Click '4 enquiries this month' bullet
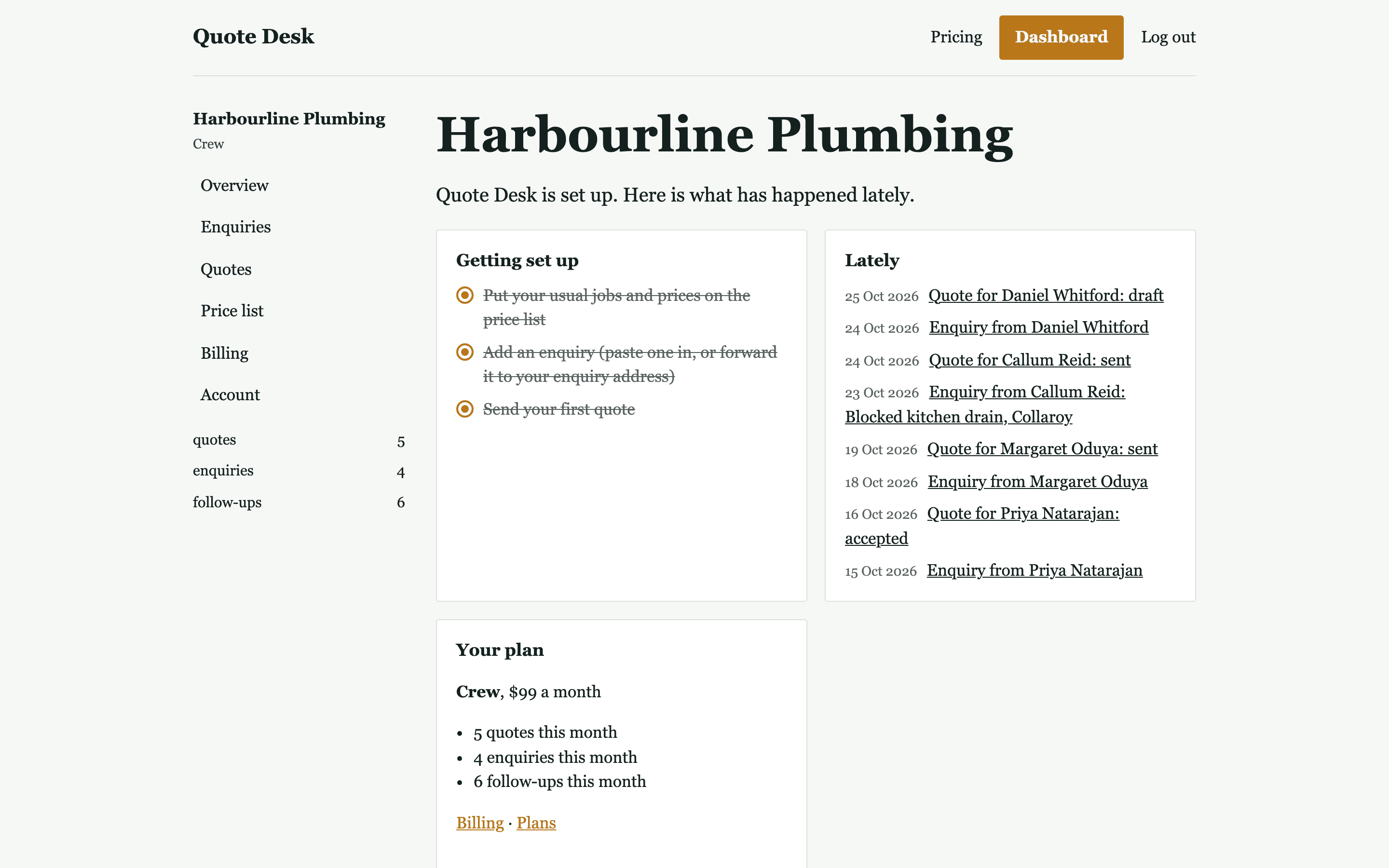 coord(555,758)
